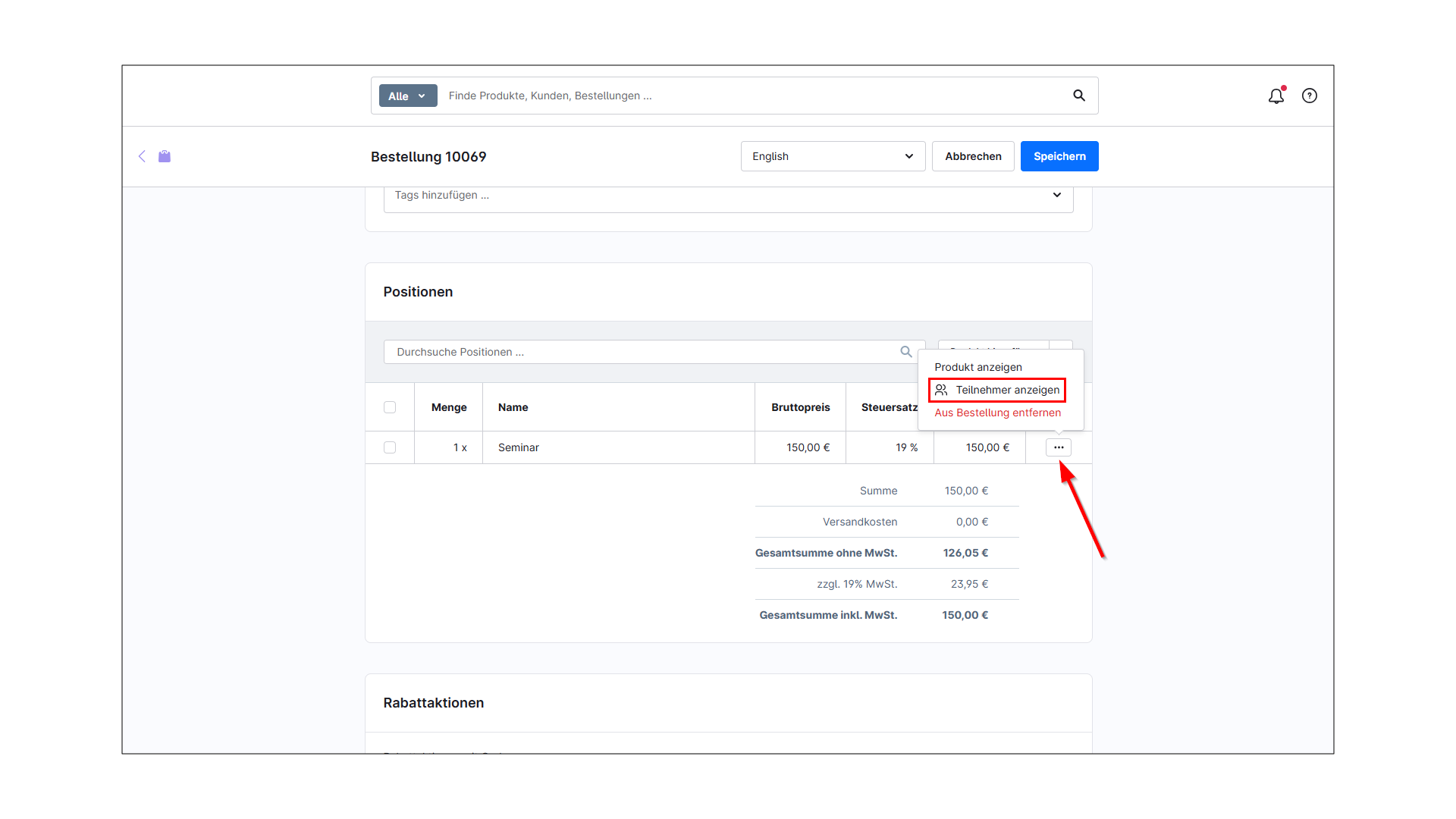1456x819 pixels.
Task: Click the magnifier icon in global search
Action: pos(1079,96)
